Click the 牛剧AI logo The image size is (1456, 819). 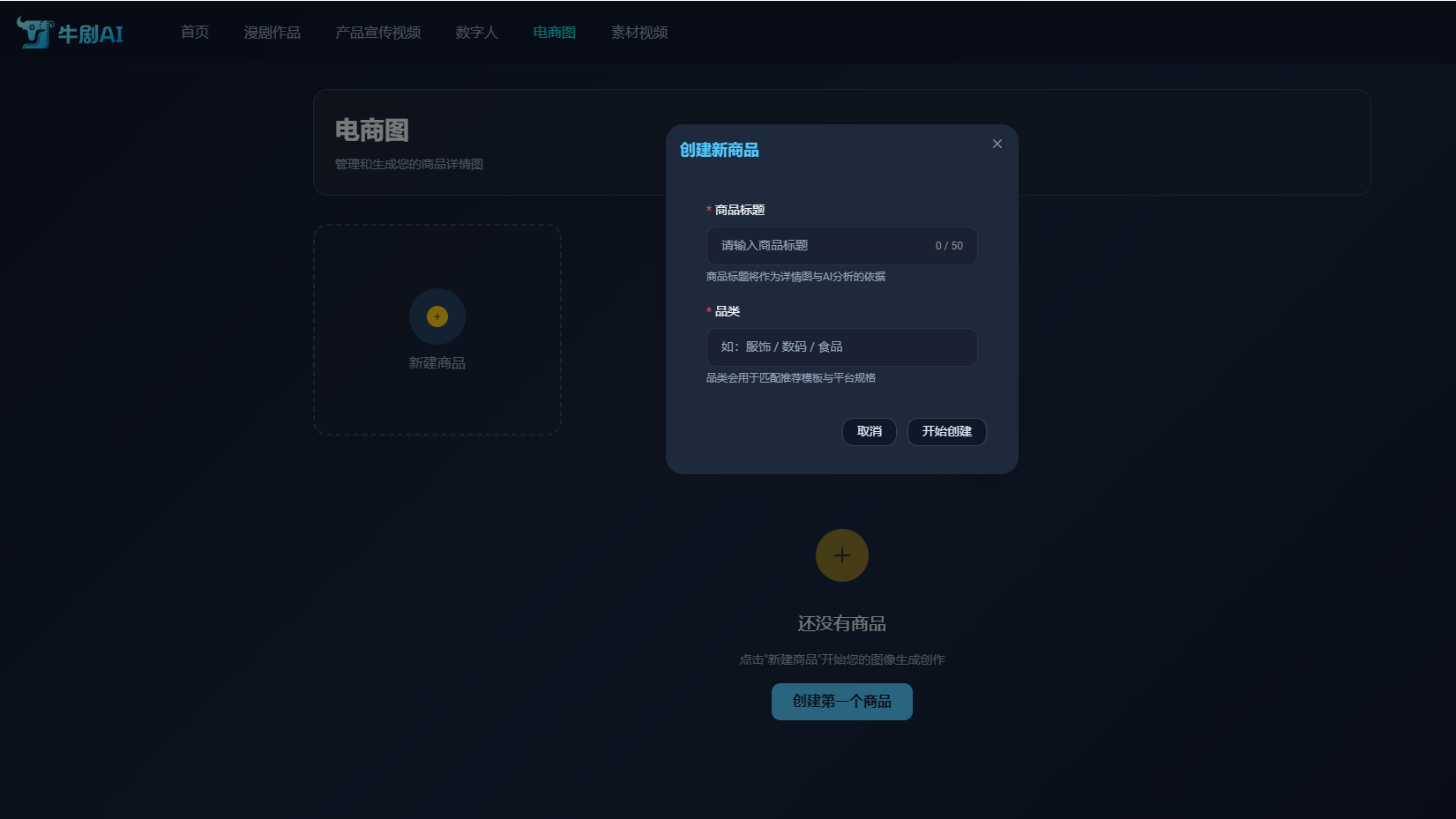click(70, 33)
